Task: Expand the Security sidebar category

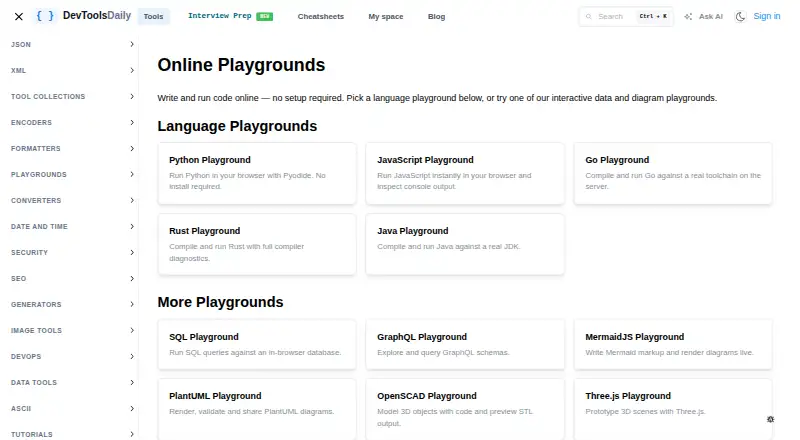Action: coord(72,253)
